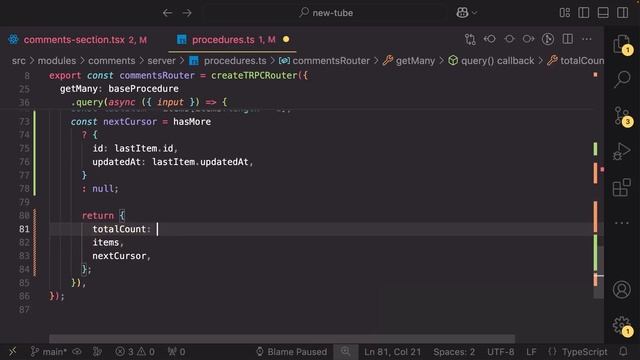Click the comments breadcrumb
This screenshot has height=360, width=640.
coord(111,61)
